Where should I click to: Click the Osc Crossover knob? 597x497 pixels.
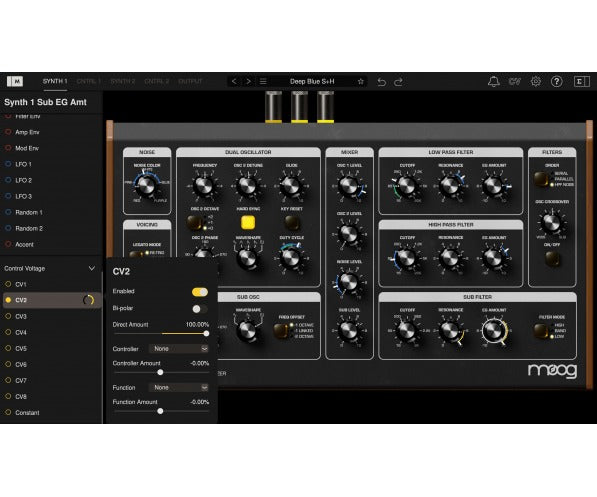pos(551,222)
